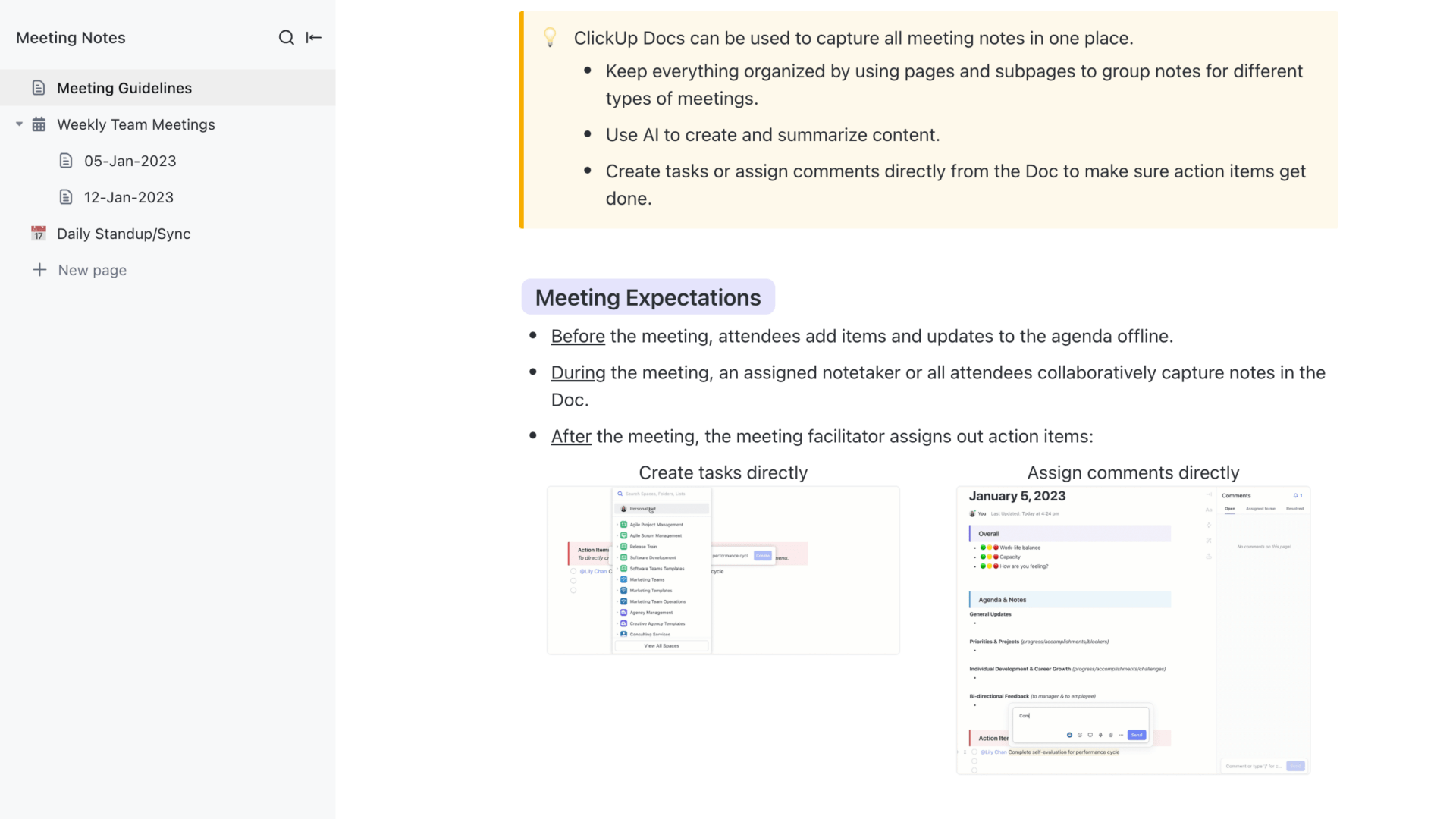The width and height of the screenshot is (1456, 819).
Task: Click the calendar icon next to Weekly Team Meetings
Action: pos(39,124)
